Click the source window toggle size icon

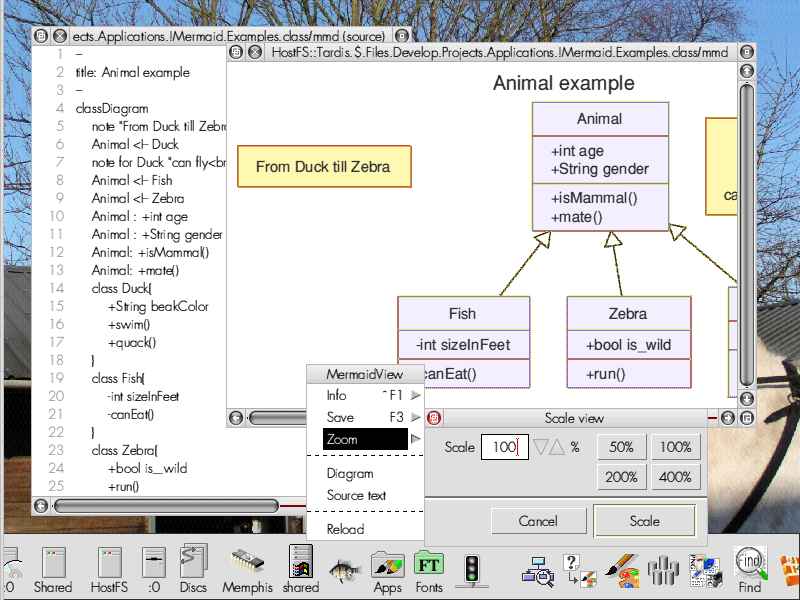click(x=402, y=36)
